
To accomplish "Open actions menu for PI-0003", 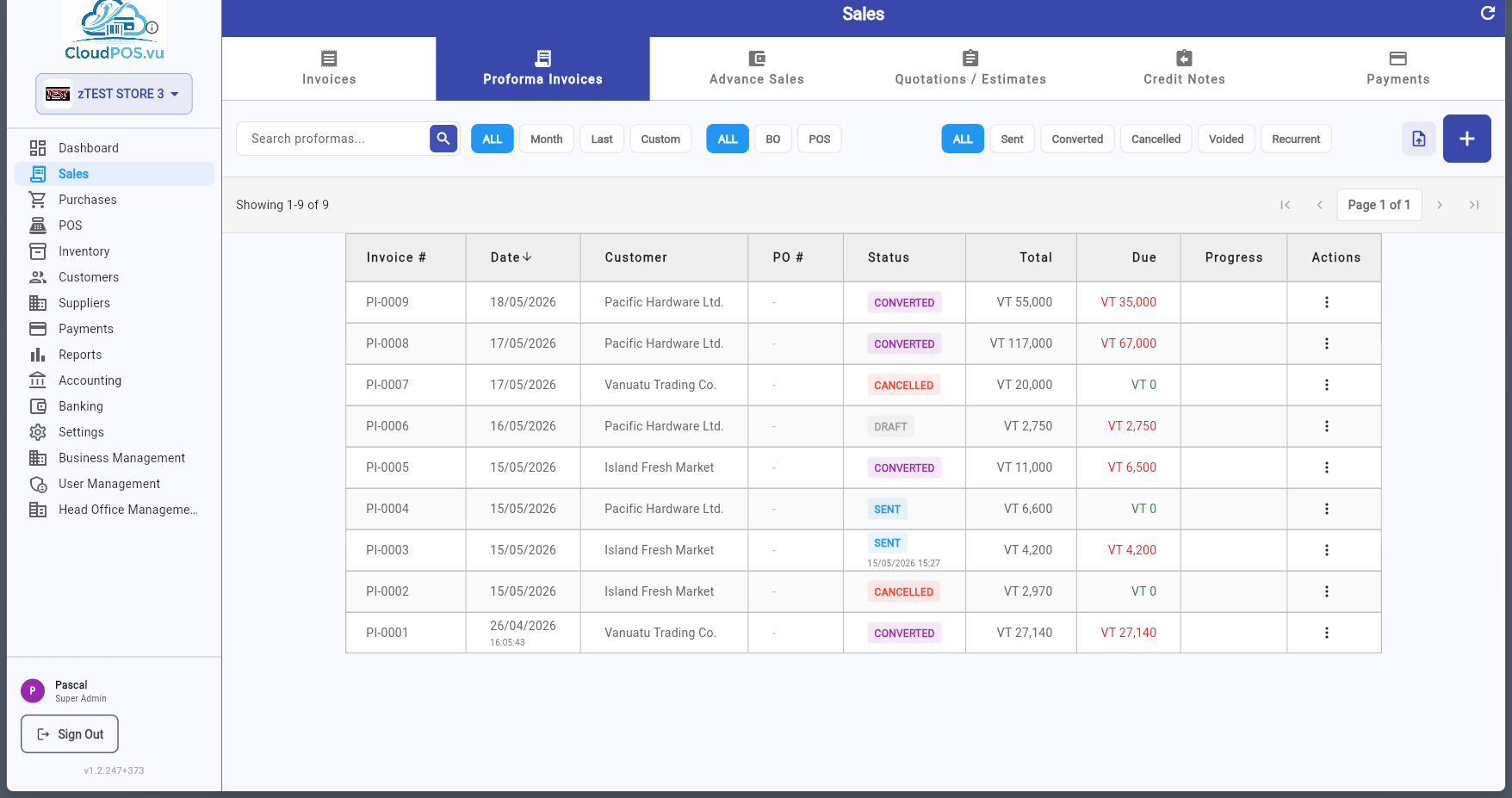I will (1326, 550).
